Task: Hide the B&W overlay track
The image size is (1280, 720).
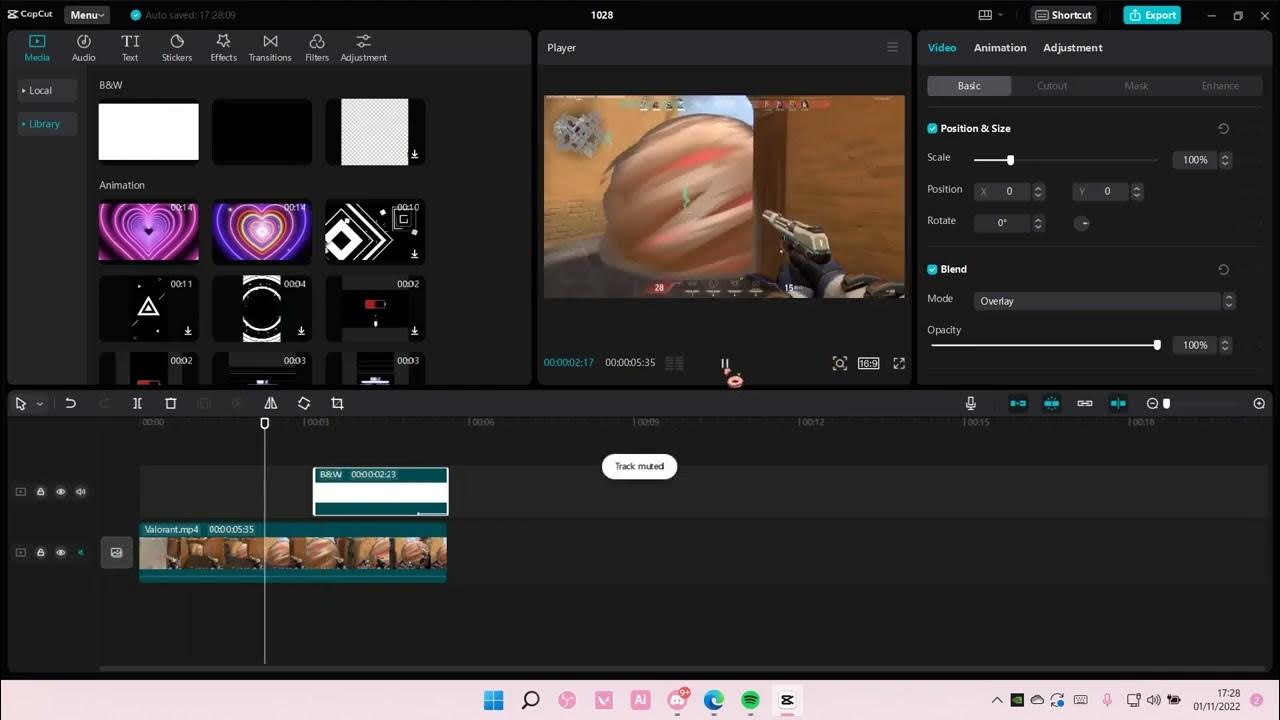Action: (60, 492)
